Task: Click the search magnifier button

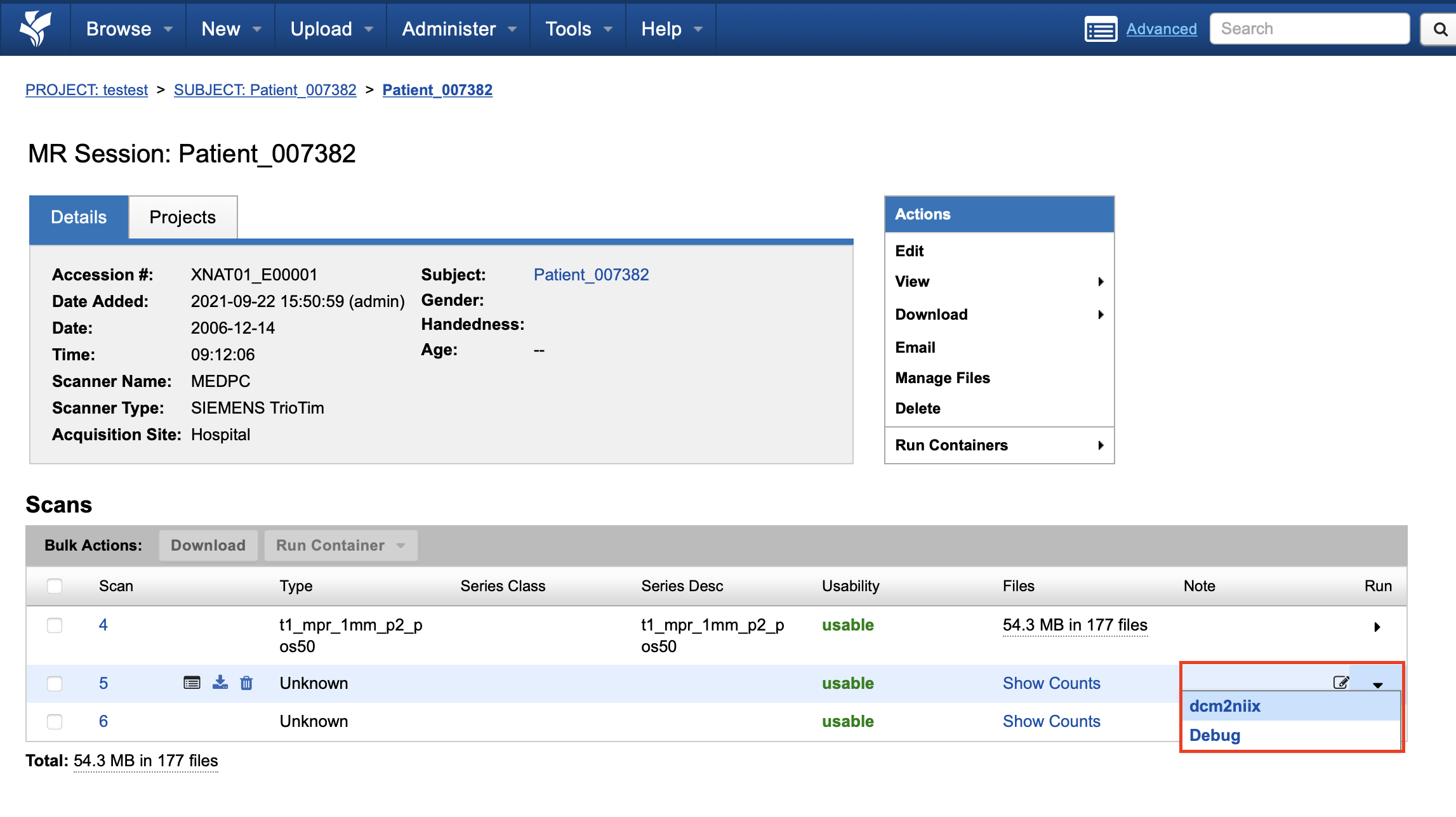Action: click(x=1440, y=29)
